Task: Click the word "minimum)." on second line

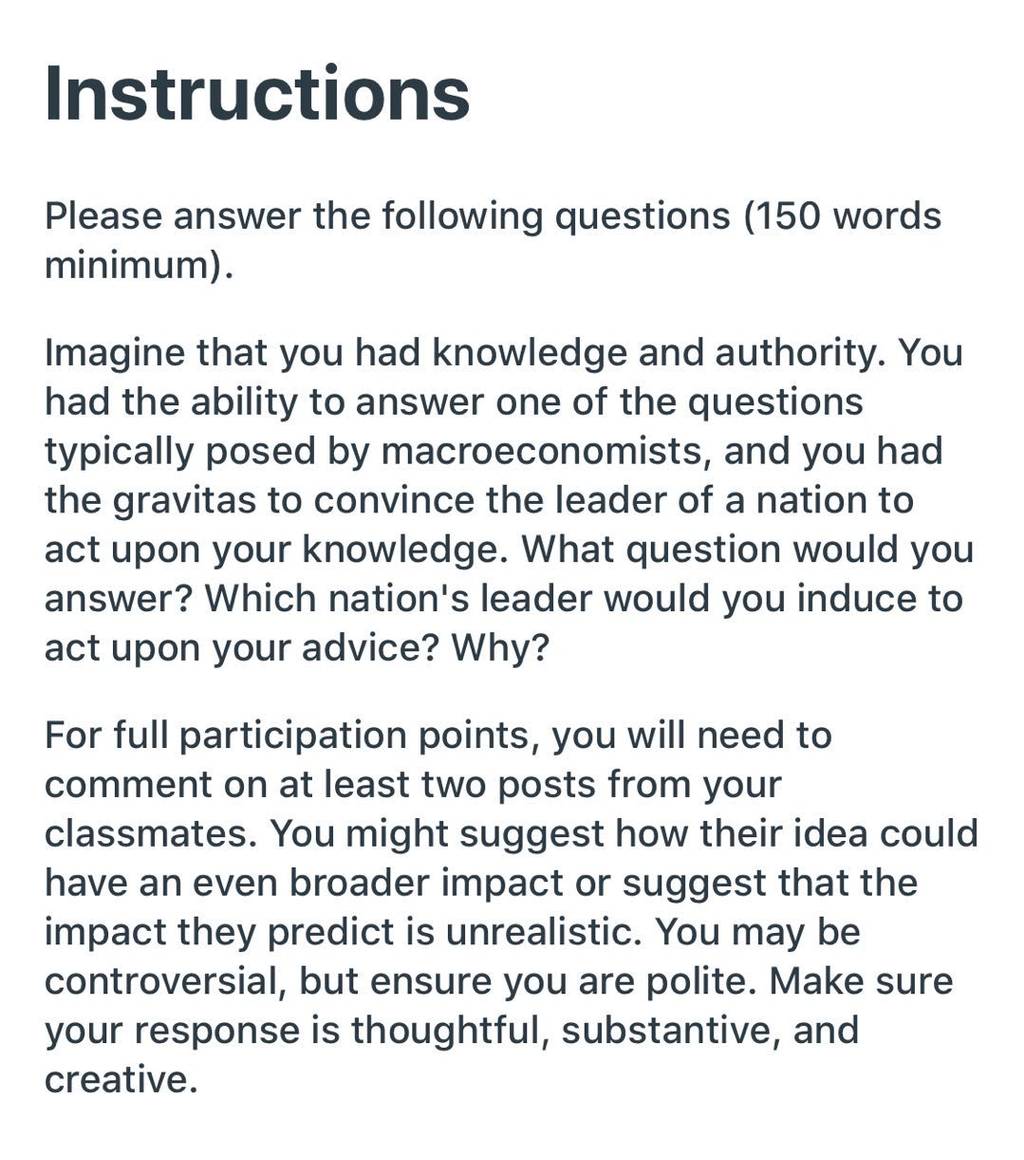Action: pyautogui.click(x=139, y=265)
